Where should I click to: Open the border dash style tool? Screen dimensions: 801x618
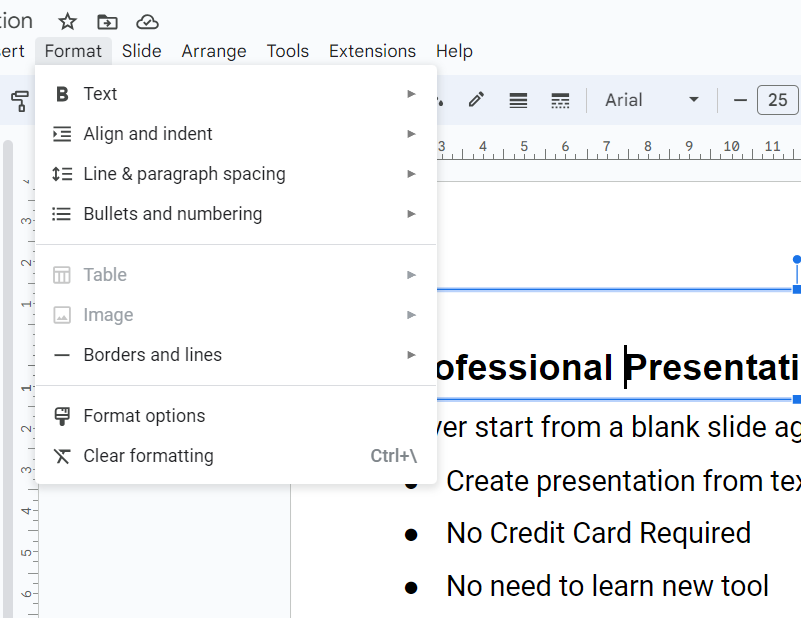click(x=560, y=100)
